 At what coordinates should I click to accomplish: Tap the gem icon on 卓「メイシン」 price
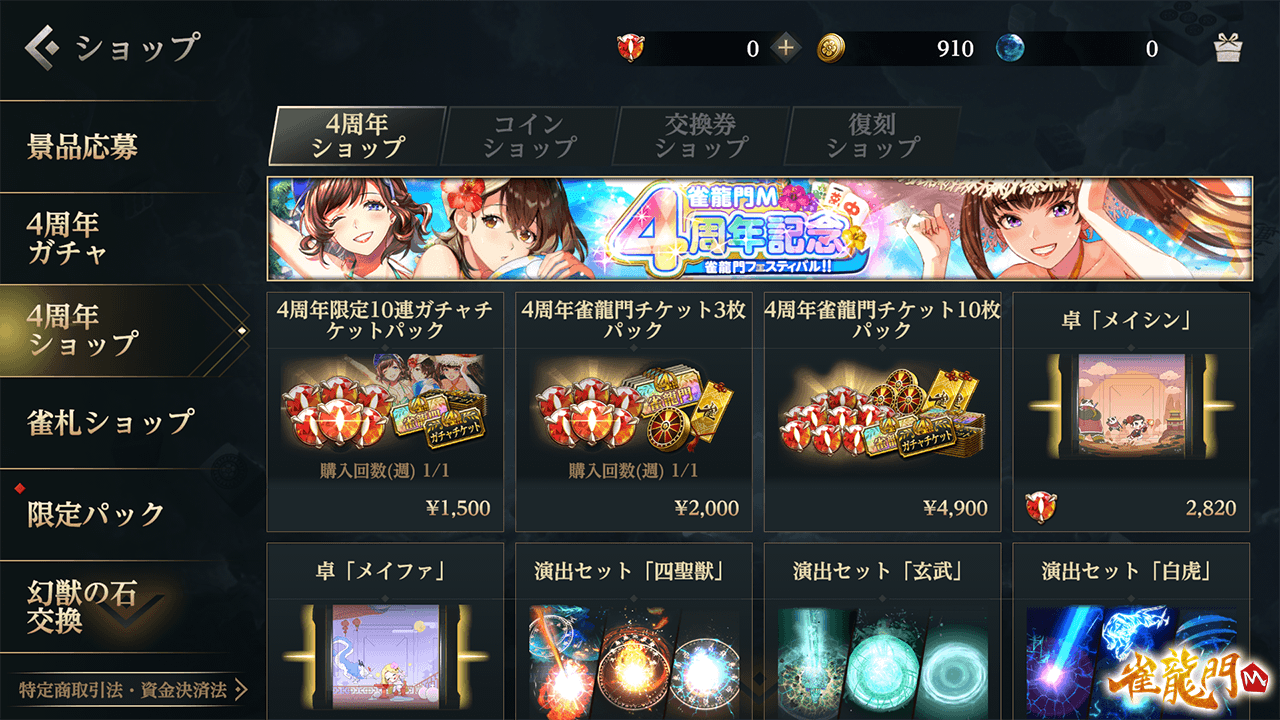1041,508
